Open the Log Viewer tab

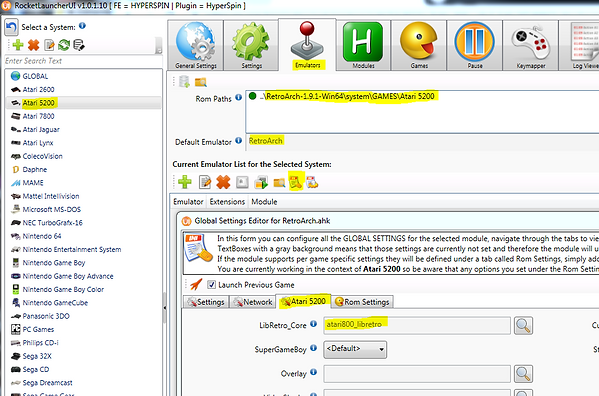tap(579, 45)
